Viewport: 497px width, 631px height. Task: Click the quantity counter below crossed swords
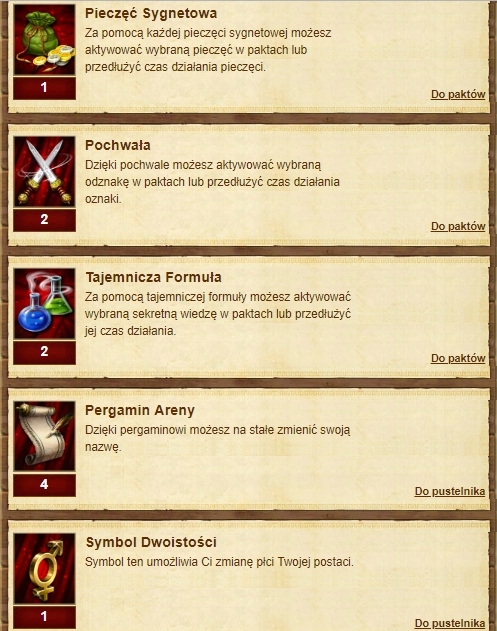tap(44, 220)
